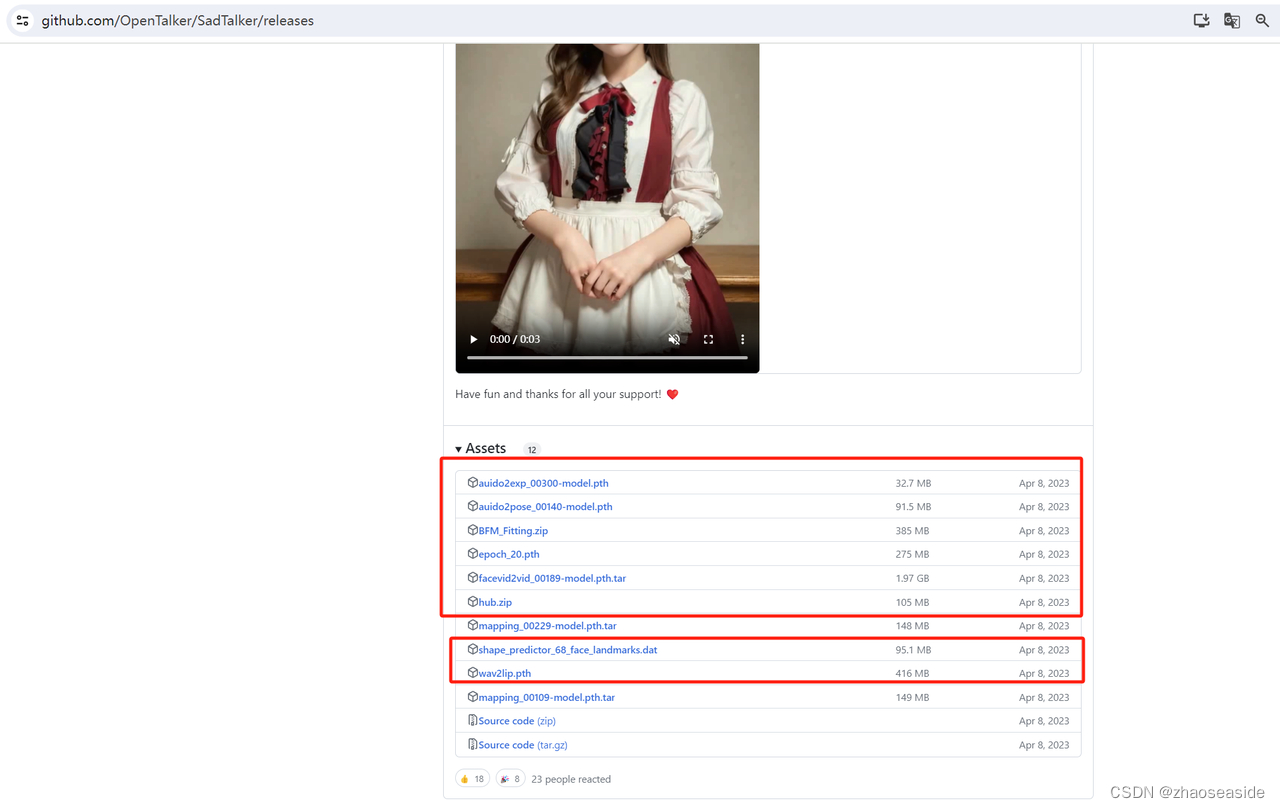The height and width of the screenshot is (808, 1280).
Task: Click the install app icon in address bar
Action: click(x=1201, y=20)
